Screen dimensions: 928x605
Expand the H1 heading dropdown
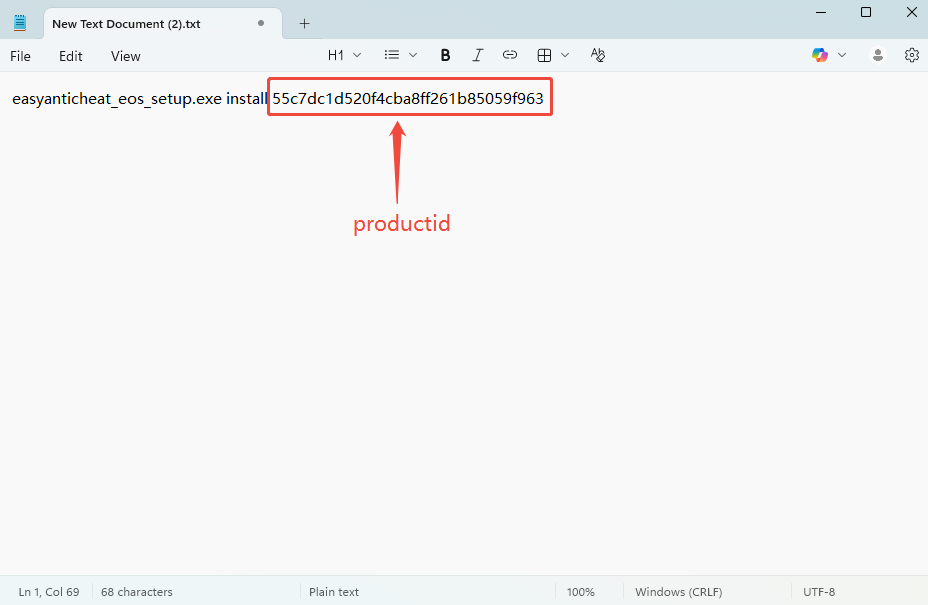344,55
